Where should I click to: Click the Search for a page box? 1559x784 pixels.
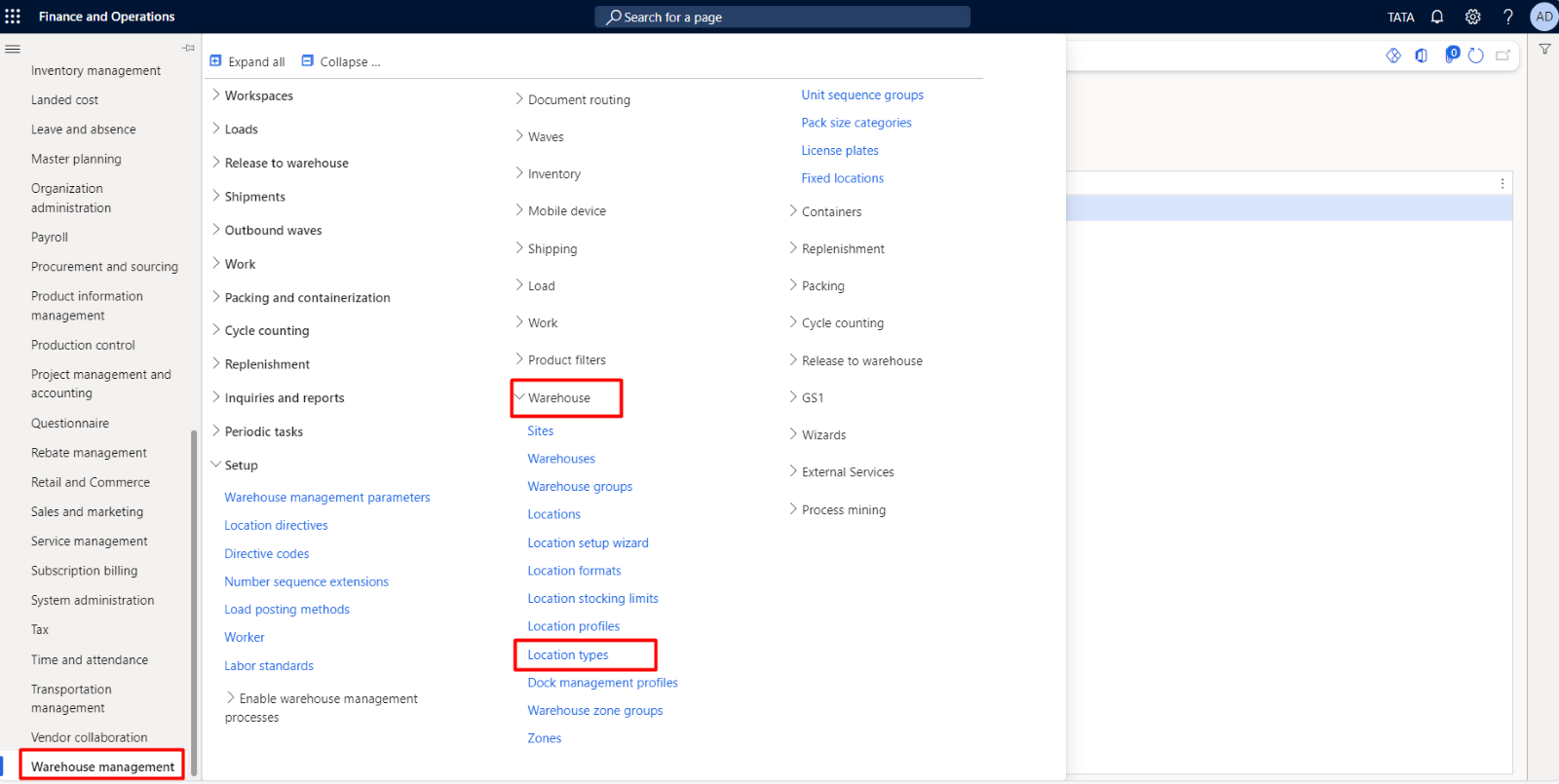[781, 17]
